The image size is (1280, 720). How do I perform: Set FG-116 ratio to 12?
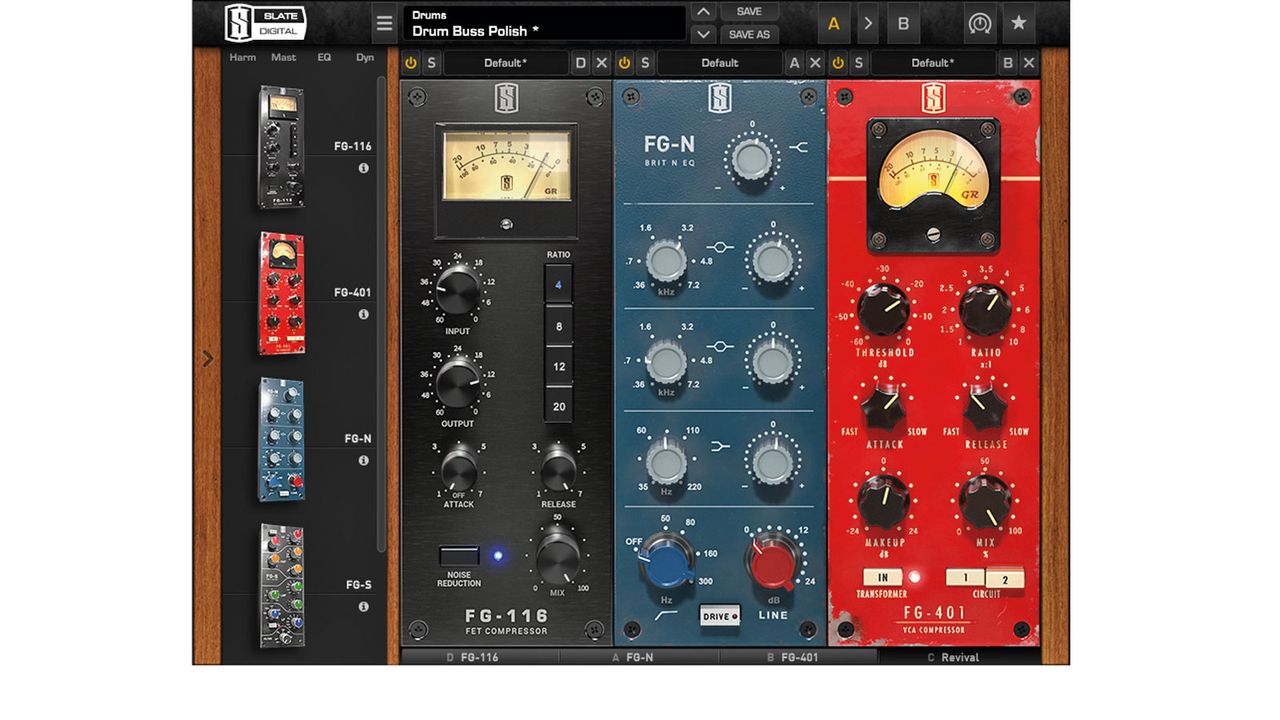558,366
